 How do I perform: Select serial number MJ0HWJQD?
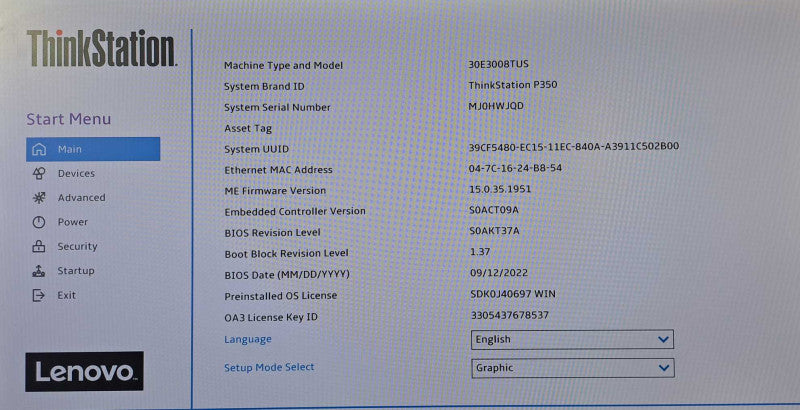pos(496,106)
